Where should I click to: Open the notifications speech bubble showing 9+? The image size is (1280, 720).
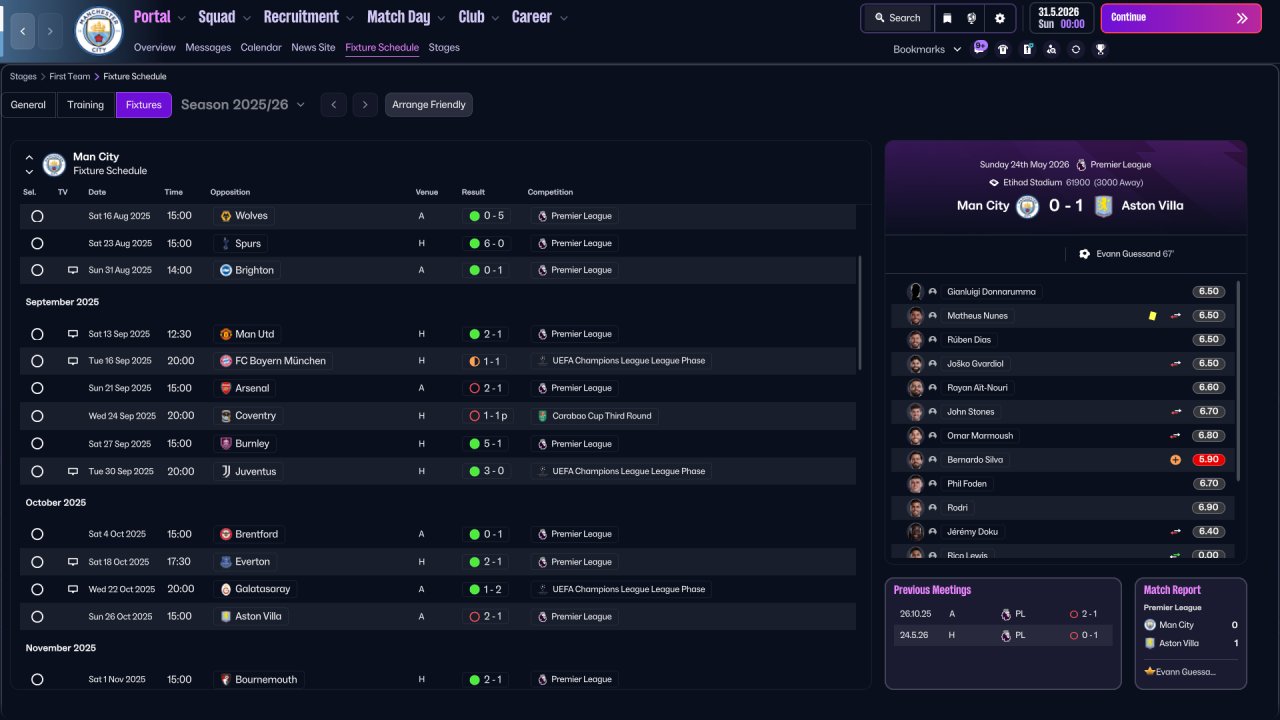(979, 48)
